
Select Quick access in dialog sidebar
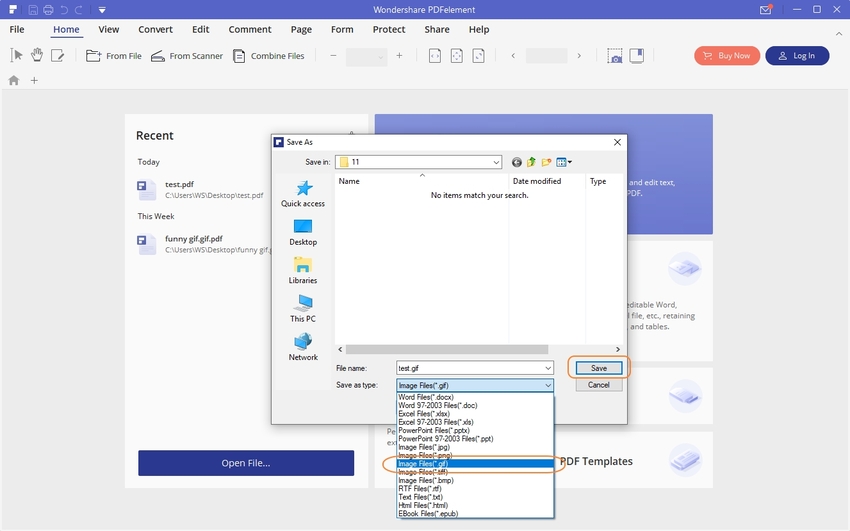(x=303, y=193)
